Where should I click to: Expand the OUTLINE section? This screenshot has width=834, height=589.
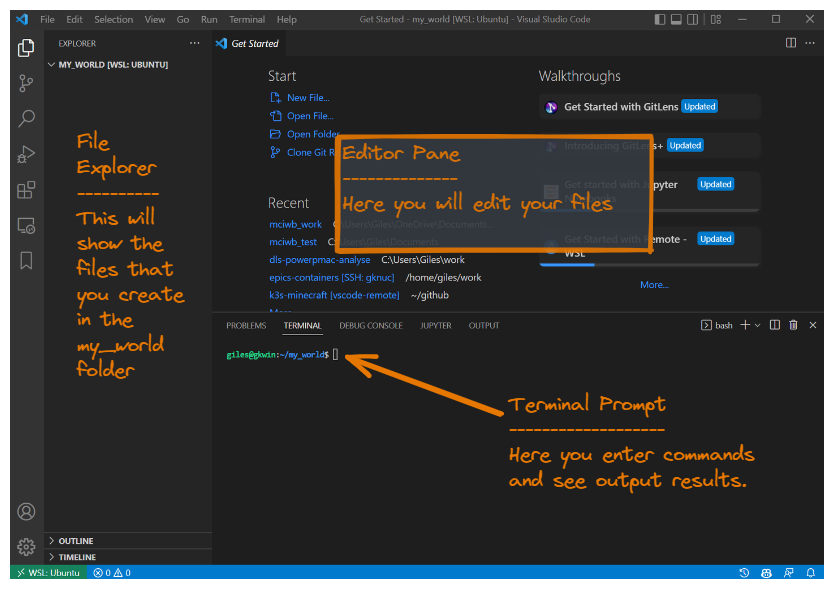pos(76,541)
